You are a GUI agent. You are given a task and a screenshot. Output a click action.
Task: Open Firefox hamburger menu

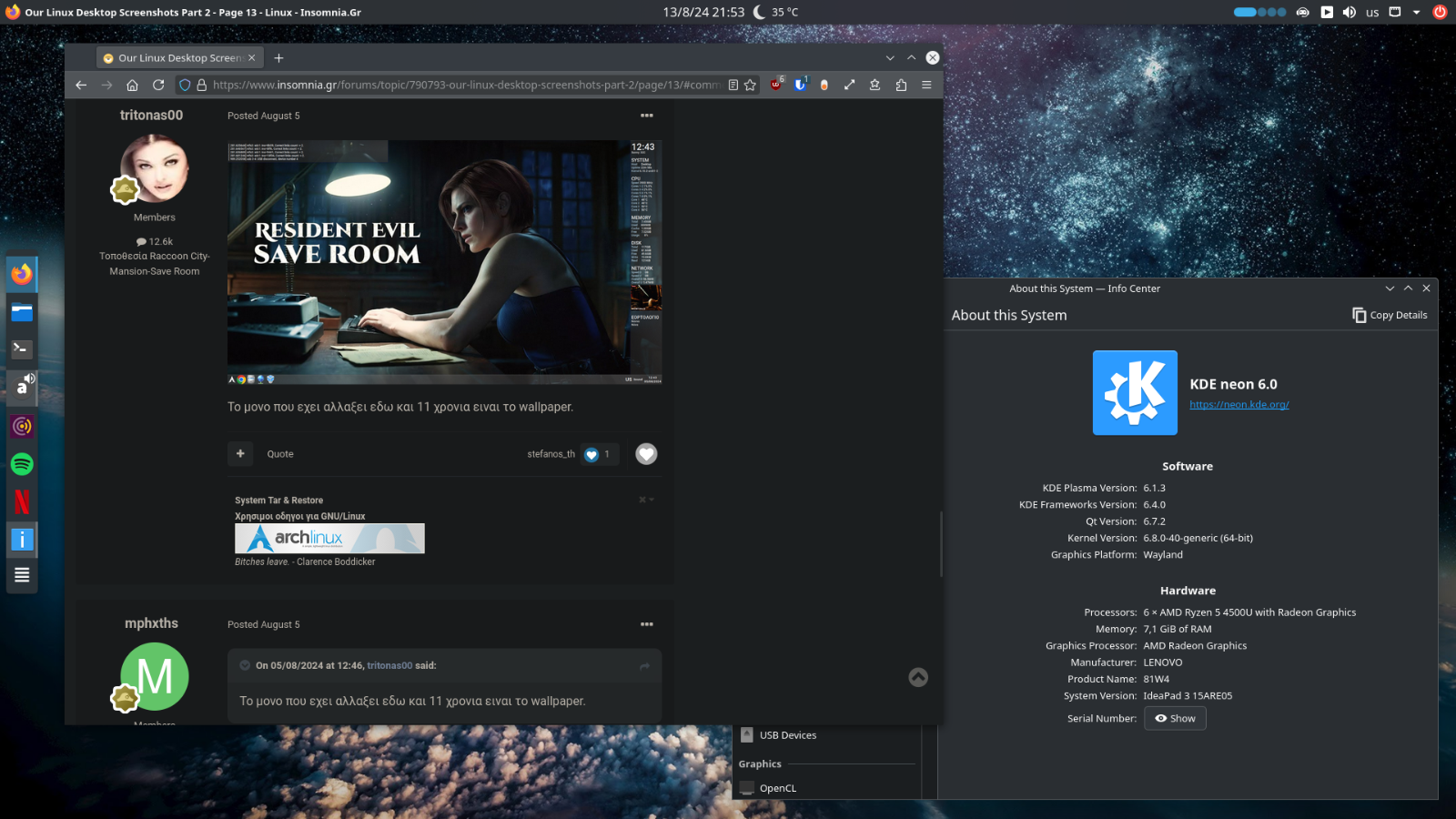[x=926, y=85]
